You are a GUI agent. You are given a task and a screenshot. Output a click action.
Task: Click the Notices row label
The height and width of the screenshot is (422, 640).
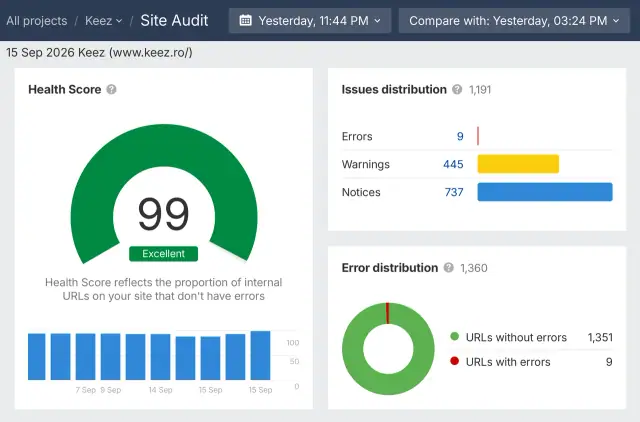pos(361,192)
